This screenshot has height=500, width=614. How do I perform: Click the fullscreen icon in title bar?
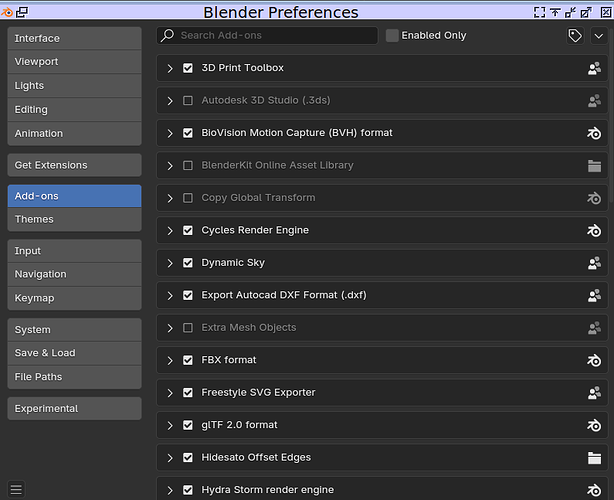pos(539,12)
